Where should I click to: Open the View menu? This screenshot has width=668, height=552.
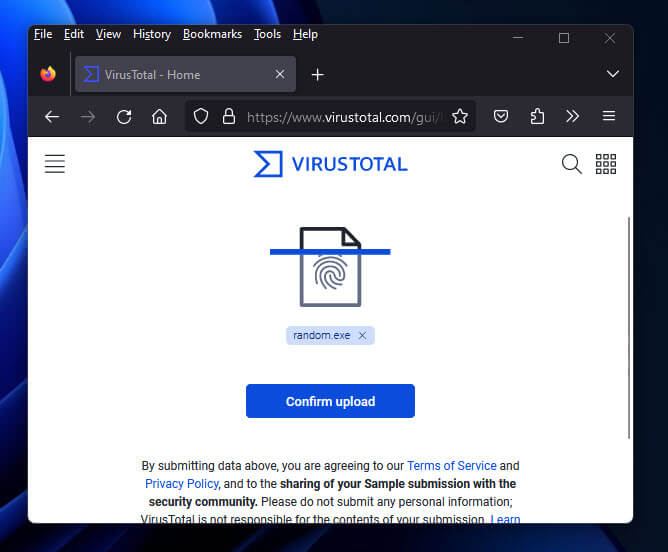click(108, 34)
